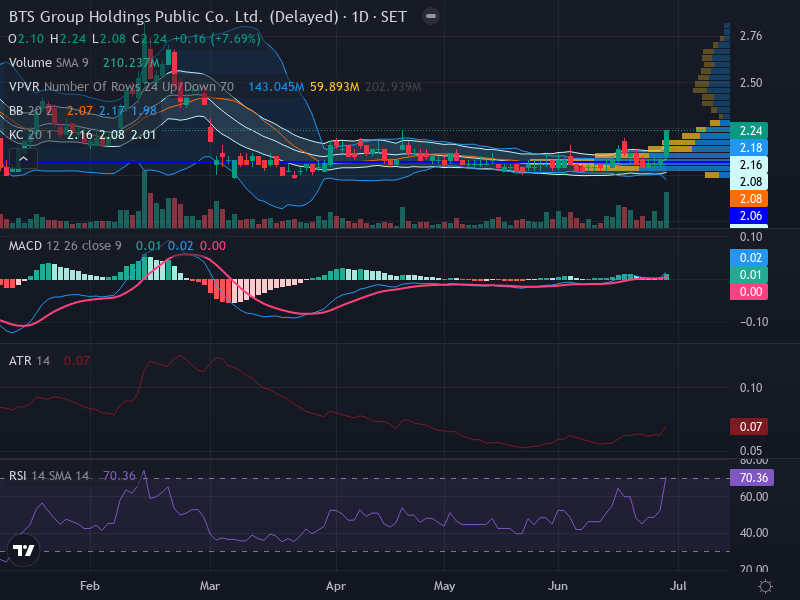Click the Jul label on time axis
The height and width of the screenshot is (600, 800).
678,586
